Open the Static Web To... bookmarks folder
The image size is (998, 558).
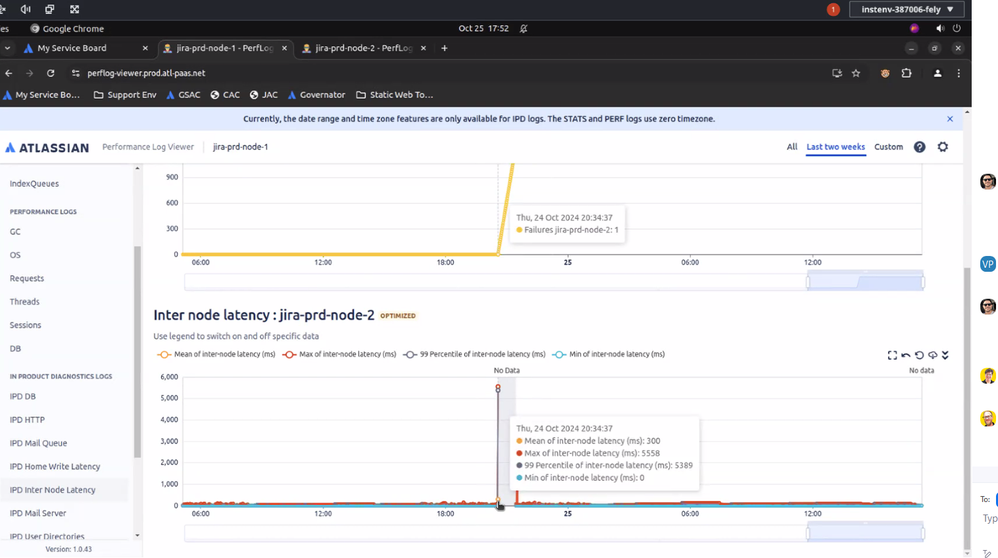pyautogui.click(x=395, y=95)
